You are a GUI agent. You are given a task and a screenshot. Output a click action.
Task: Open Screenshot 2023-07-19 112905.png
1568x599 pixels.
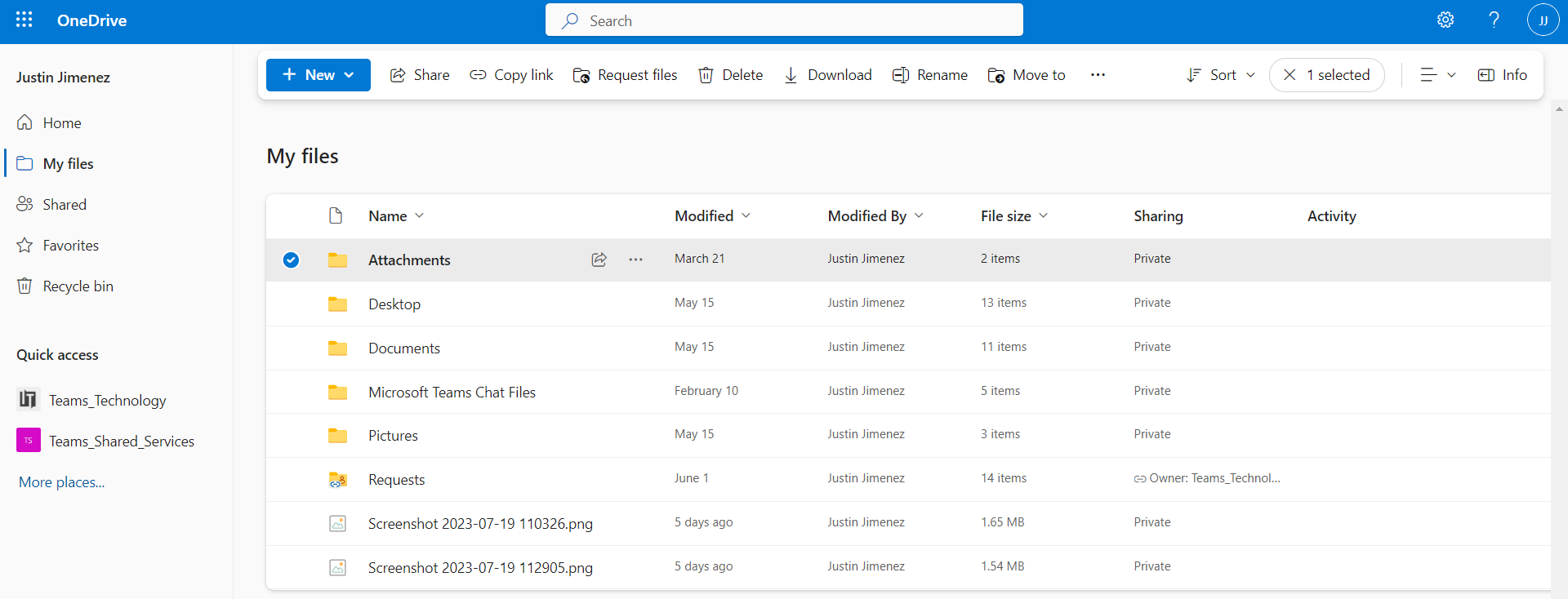[x=480, y=568]
